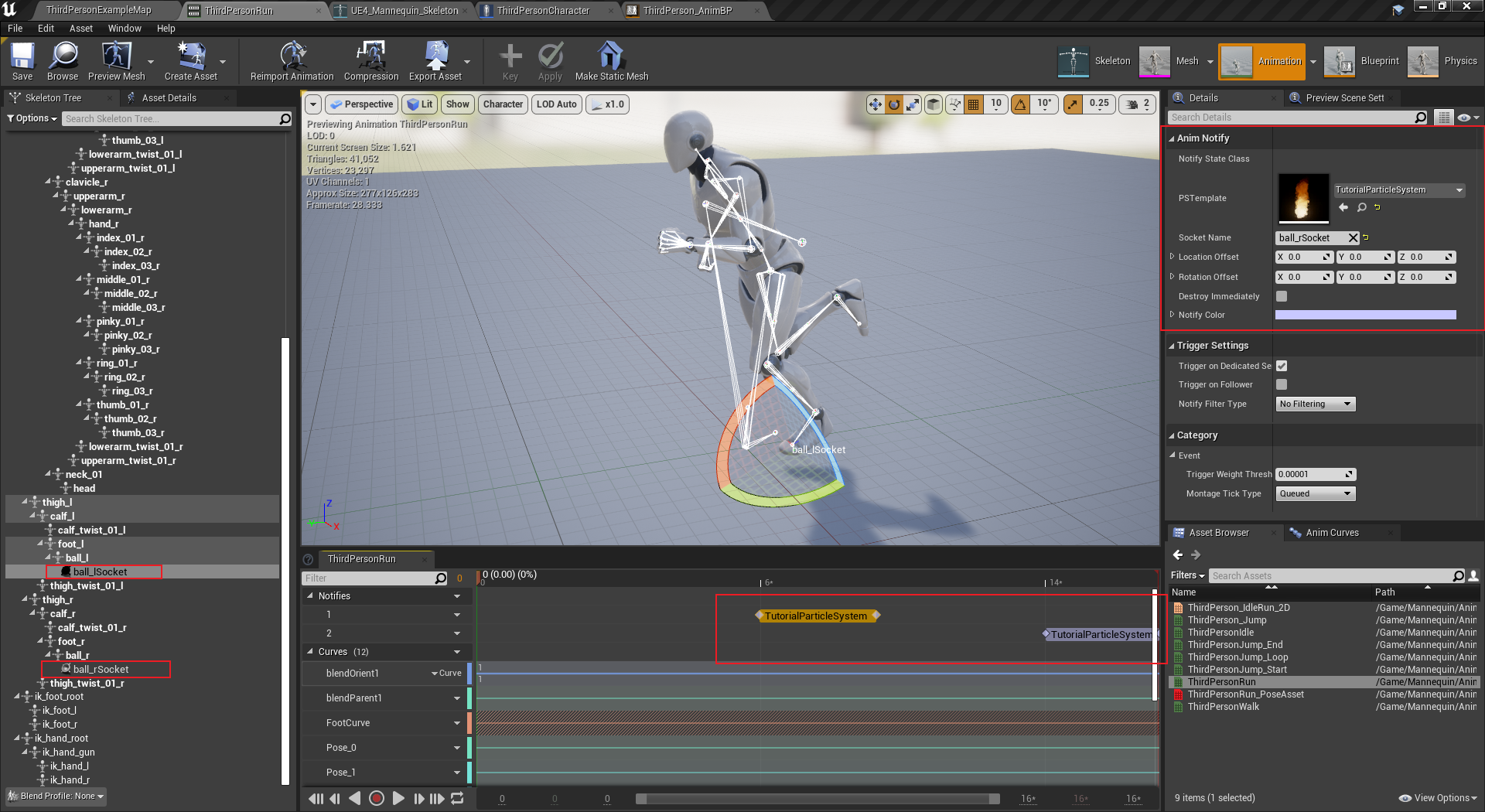Expand Location Offset property
The height and width of the screenshot is (812, 1485).
pos(1172,257)
